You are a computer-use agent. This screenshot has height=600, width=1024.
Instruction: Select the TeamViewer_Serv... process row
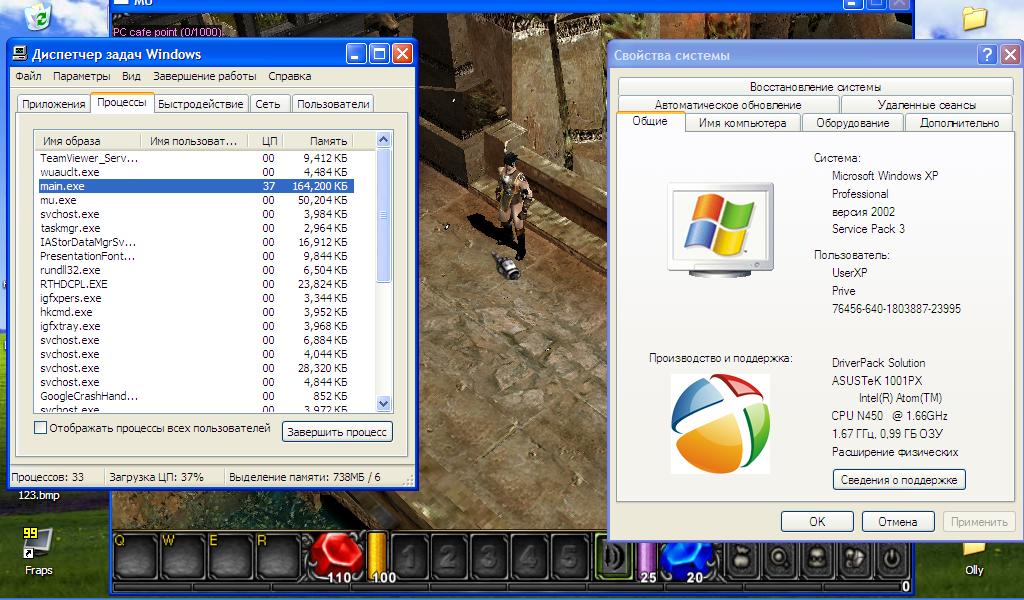pos(195,158)
